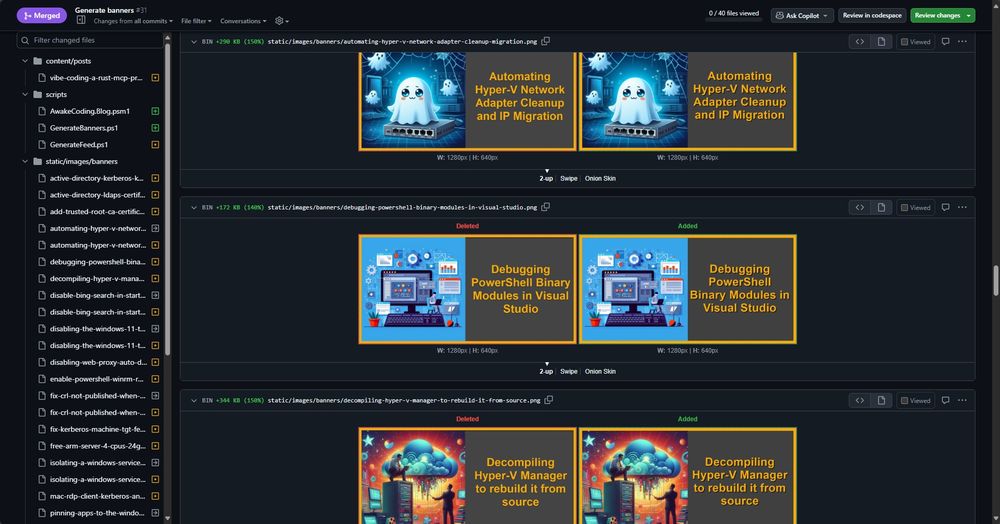Expand the Review changes dropdown
This screenshot has width=1000, height=524.
pos(968,15)
